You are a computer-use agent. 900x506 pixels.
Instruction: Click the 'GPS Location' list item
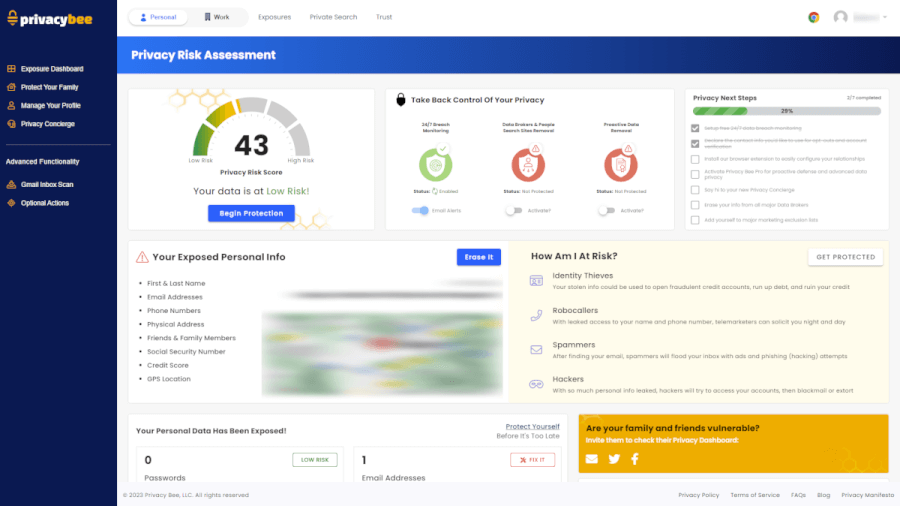[169, 379]
